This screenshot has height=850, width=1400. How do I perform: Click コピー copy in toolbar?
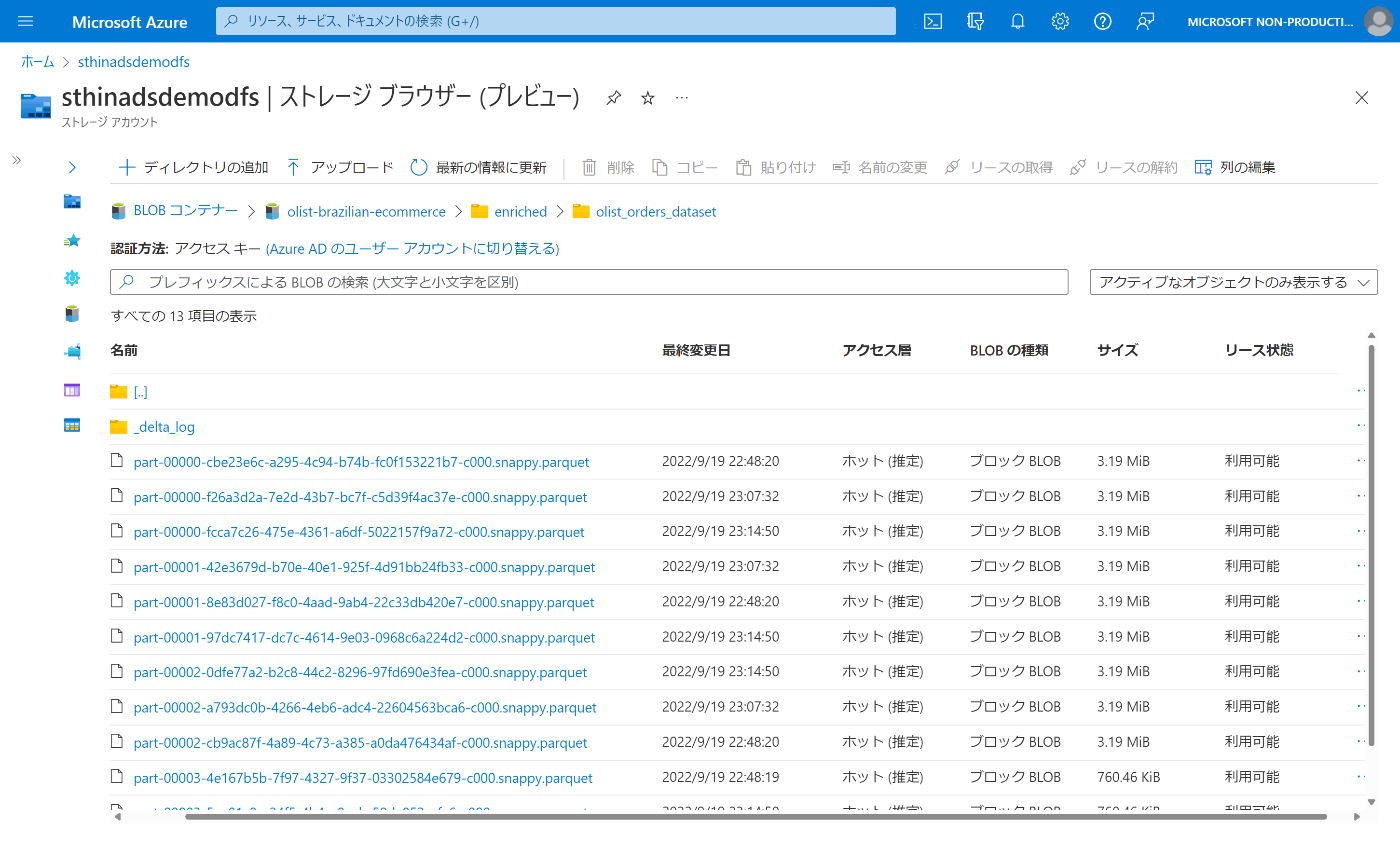coord(685,167)
